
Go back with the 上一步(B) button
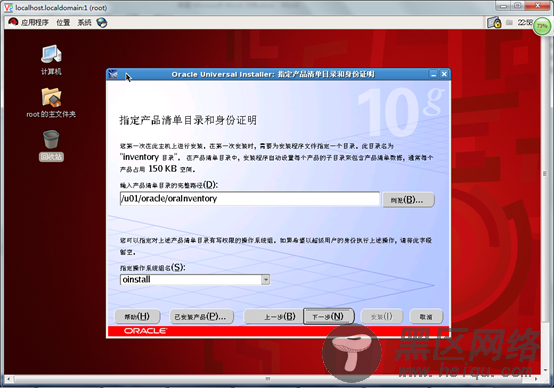(x=273, y=317)
